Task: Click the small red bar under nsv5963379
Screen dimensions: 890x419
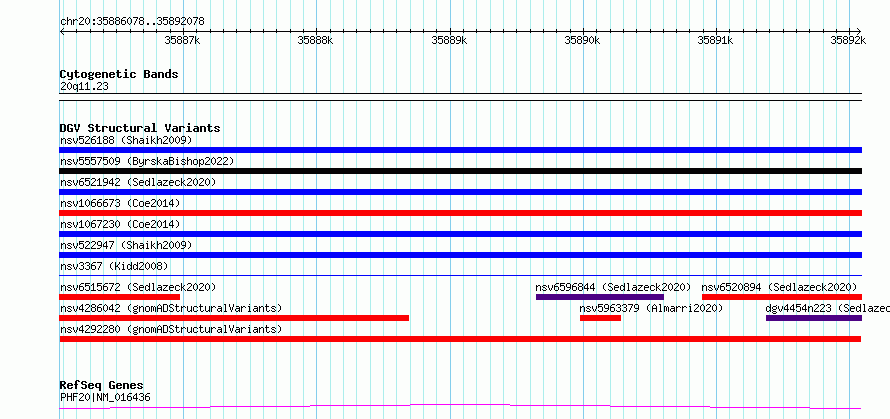Action: point(600,318)
